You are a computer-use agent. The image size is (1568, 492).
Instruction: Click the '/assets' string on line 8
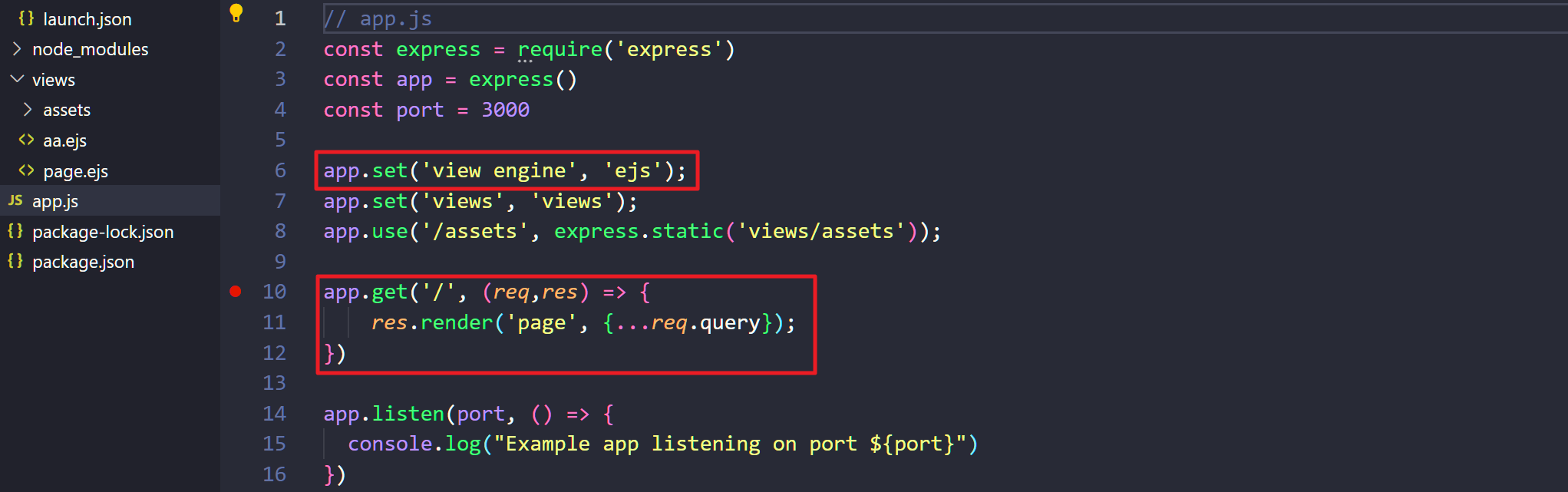coord(475,232)
